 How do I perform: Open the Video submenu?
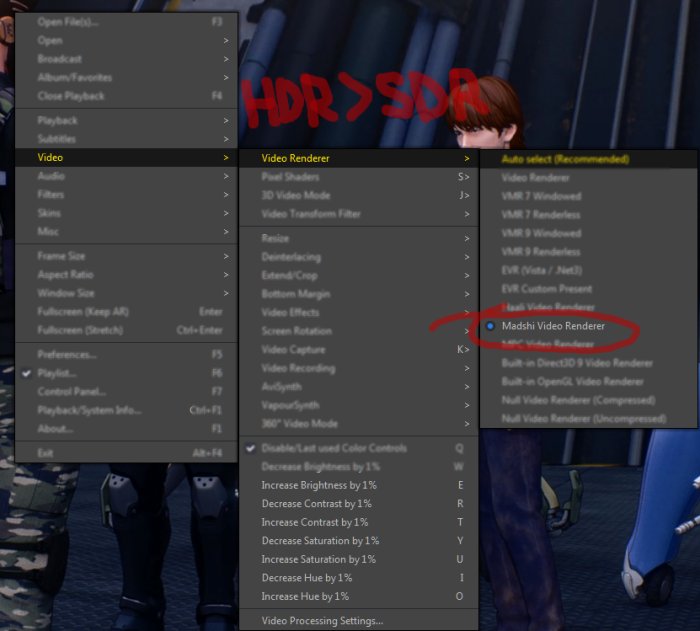126,157
